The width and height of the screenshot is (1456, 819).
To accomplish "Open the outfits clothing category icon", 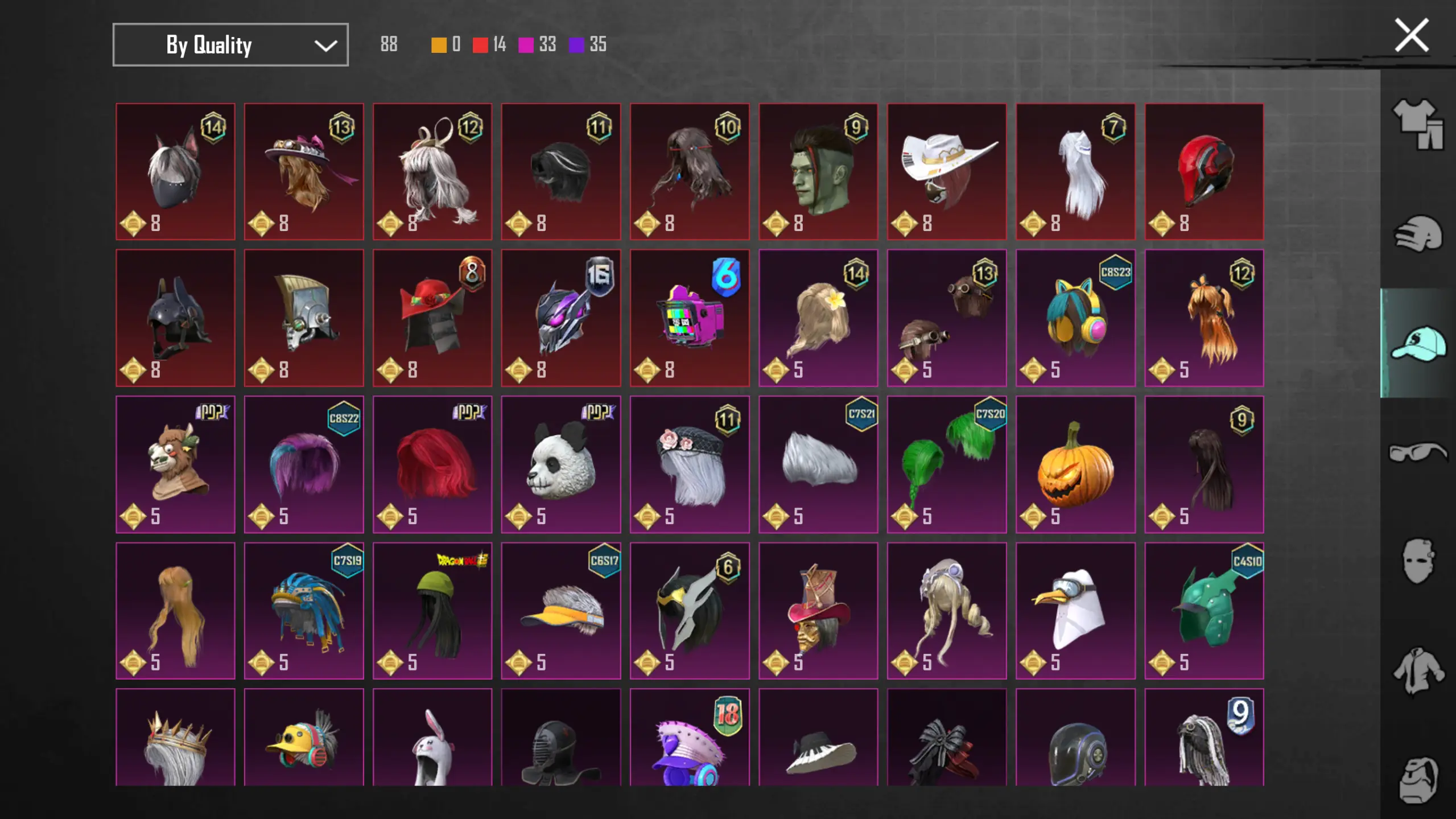I will [x=1418, y=124].
